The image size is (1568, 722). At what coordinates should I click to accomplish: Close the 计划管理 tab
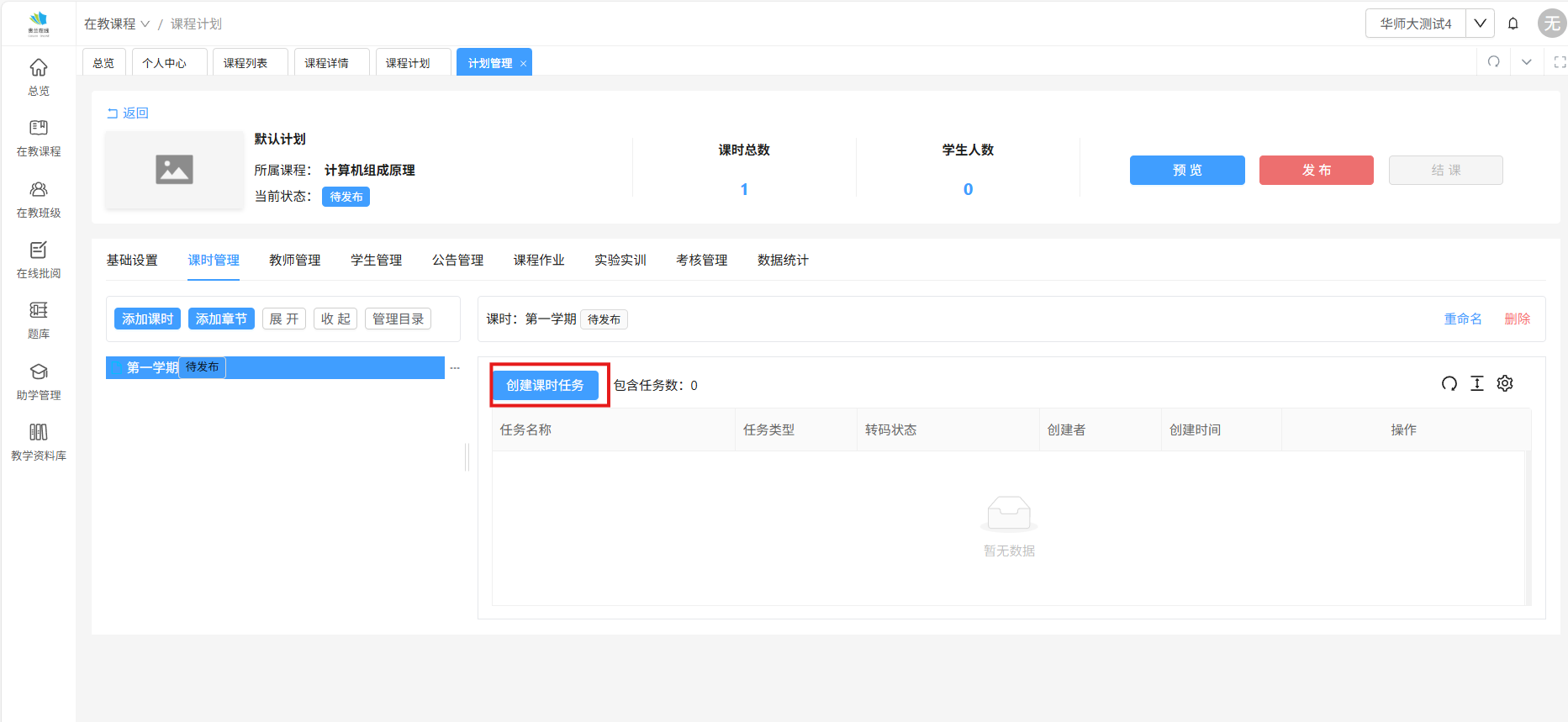pos(523,63)
